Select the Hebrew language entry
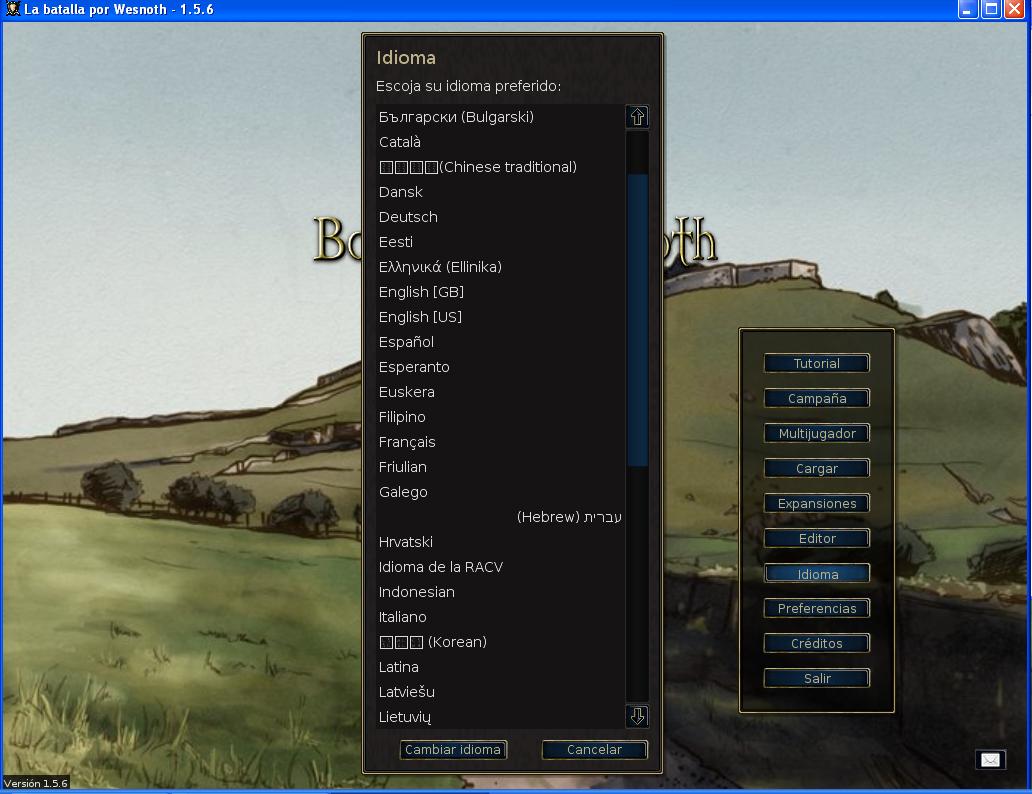Screen dimensions: 1032x794 tap(500, 517)
